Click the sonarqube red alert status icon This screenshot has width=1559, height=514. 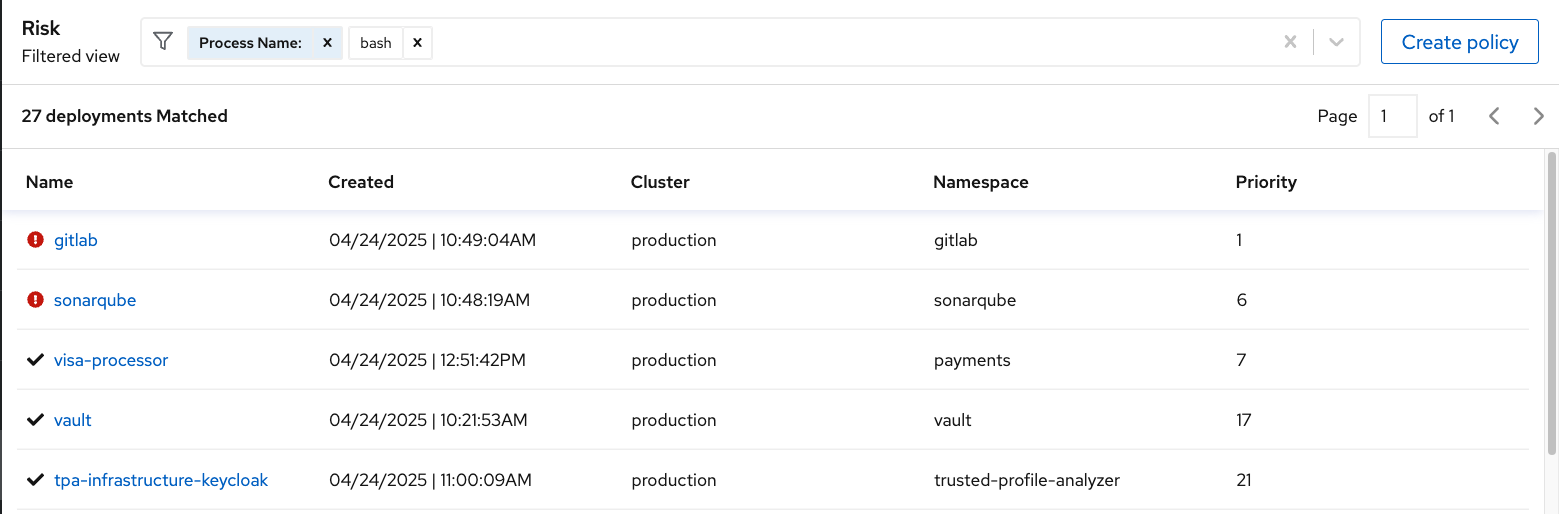[x=36, y=300]
